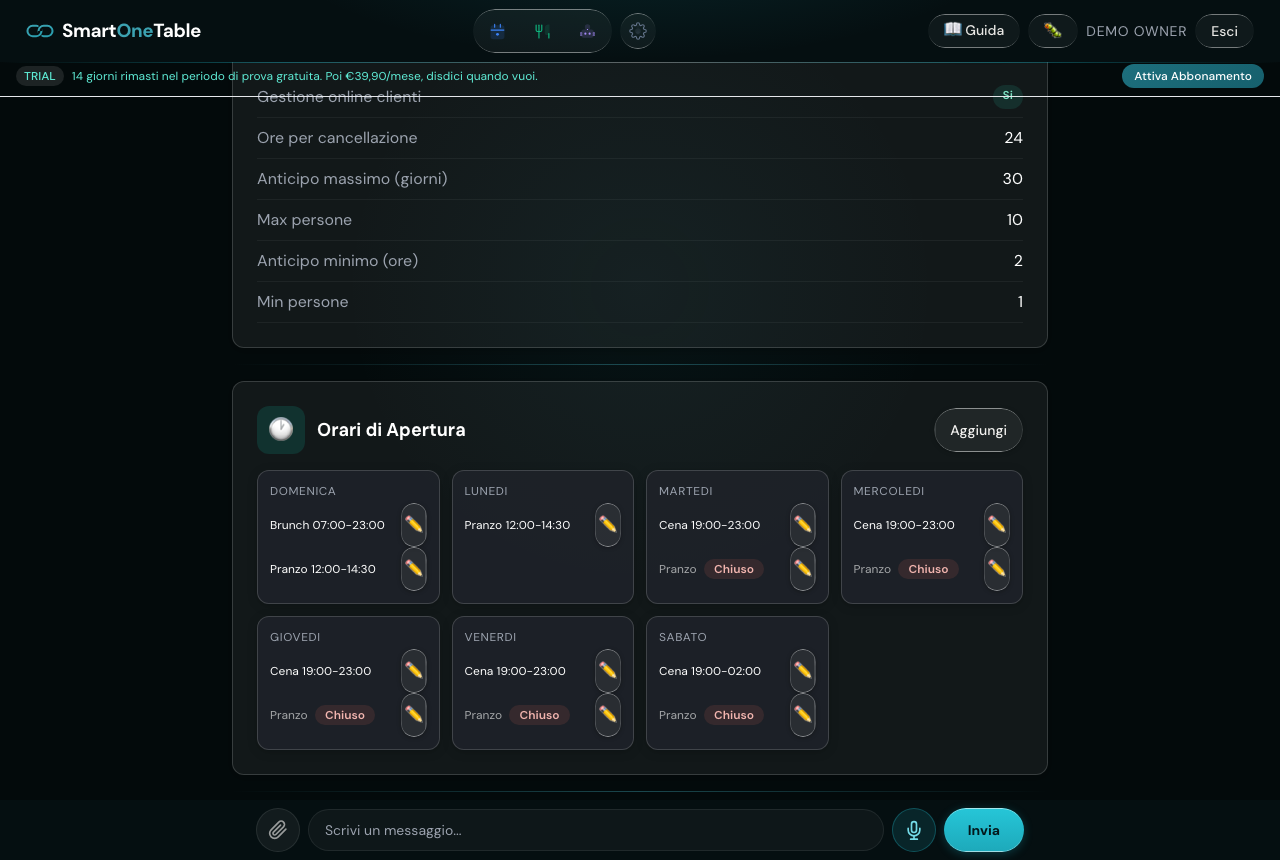Edit Mercoledi Pranzo closed slot pencil

(997, 569)
